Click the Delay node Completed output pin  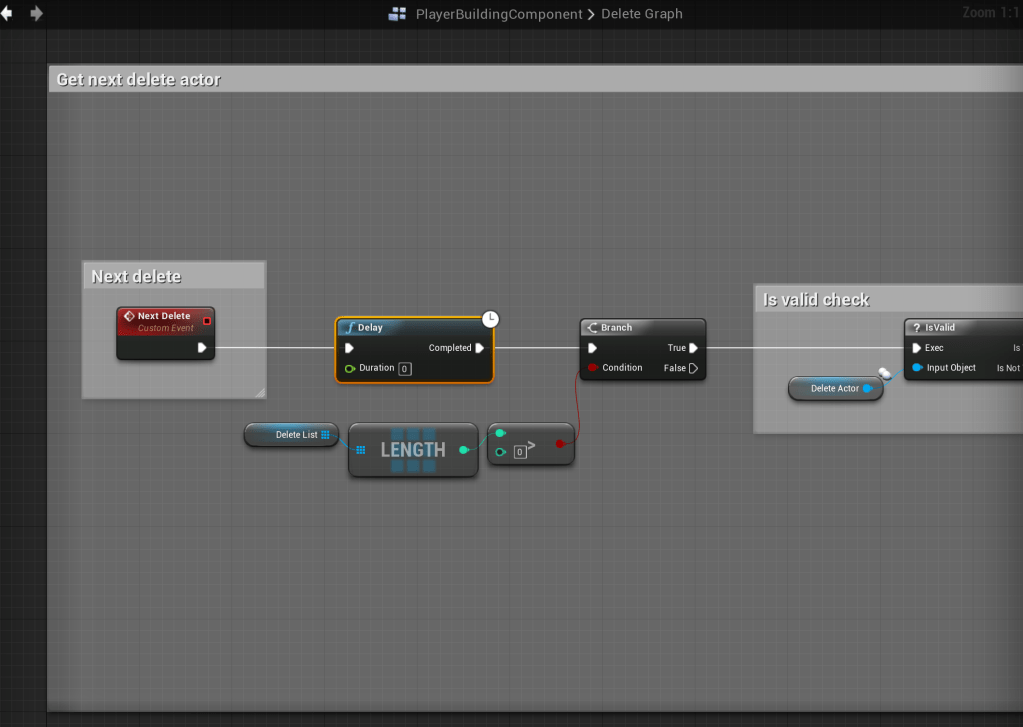pyautogui.click(x=480, y=348)
